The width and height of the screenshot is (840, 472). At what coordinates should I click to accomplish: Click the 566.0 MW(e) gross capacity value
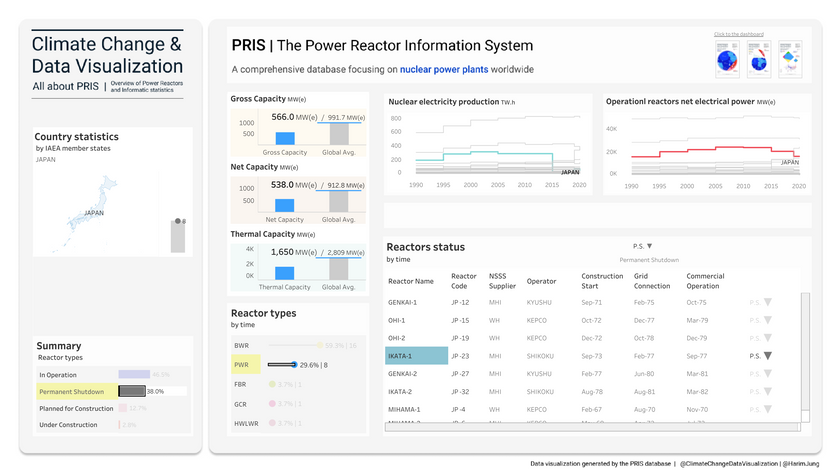pyautogui.click(x=294, y=117)
